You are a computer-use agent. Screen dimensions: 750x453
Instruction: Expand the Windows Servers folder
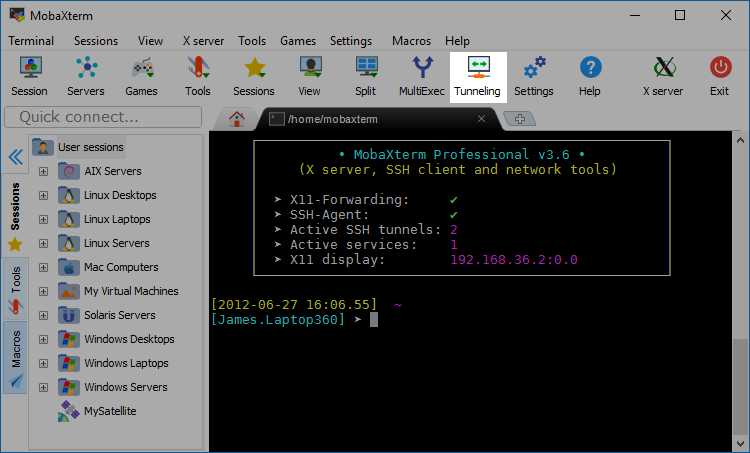pos(43,387)
